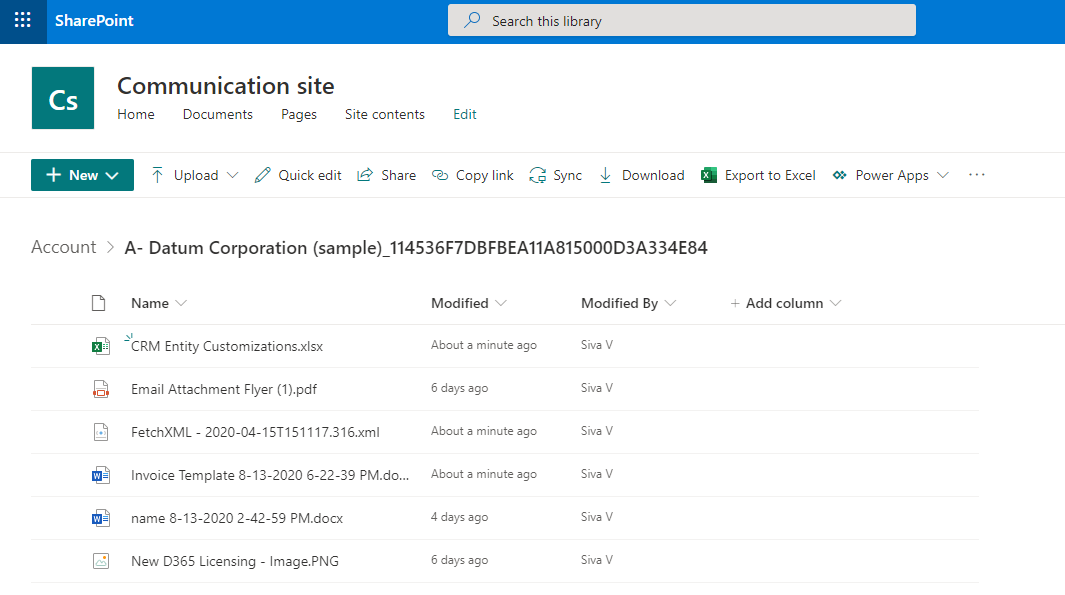Expand the Add column chevron

[x=835, y=304]
